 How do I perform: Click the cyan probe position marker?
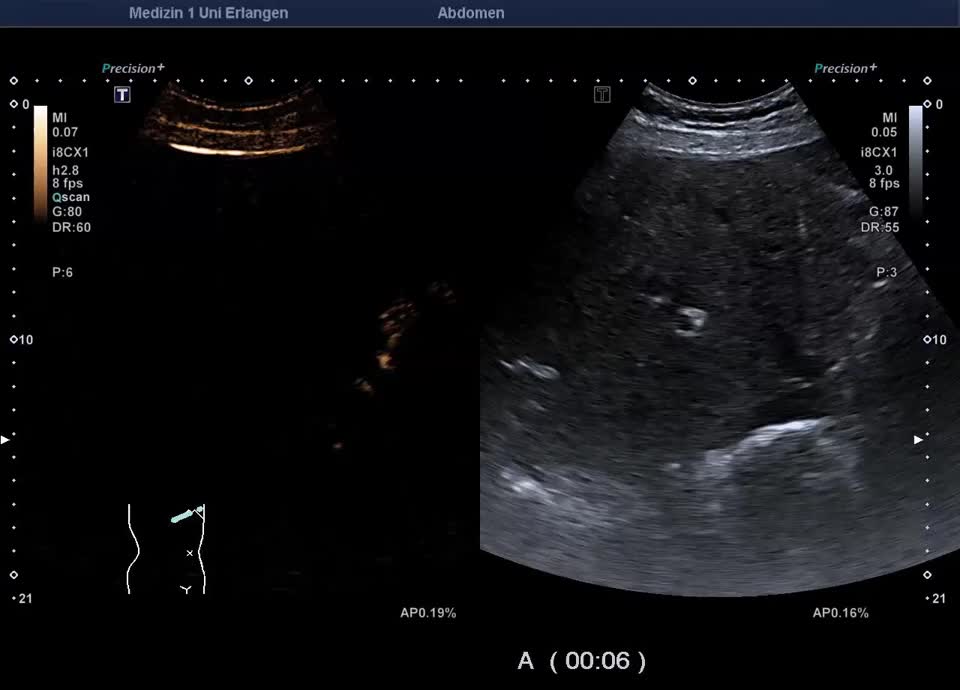(186, 515)
